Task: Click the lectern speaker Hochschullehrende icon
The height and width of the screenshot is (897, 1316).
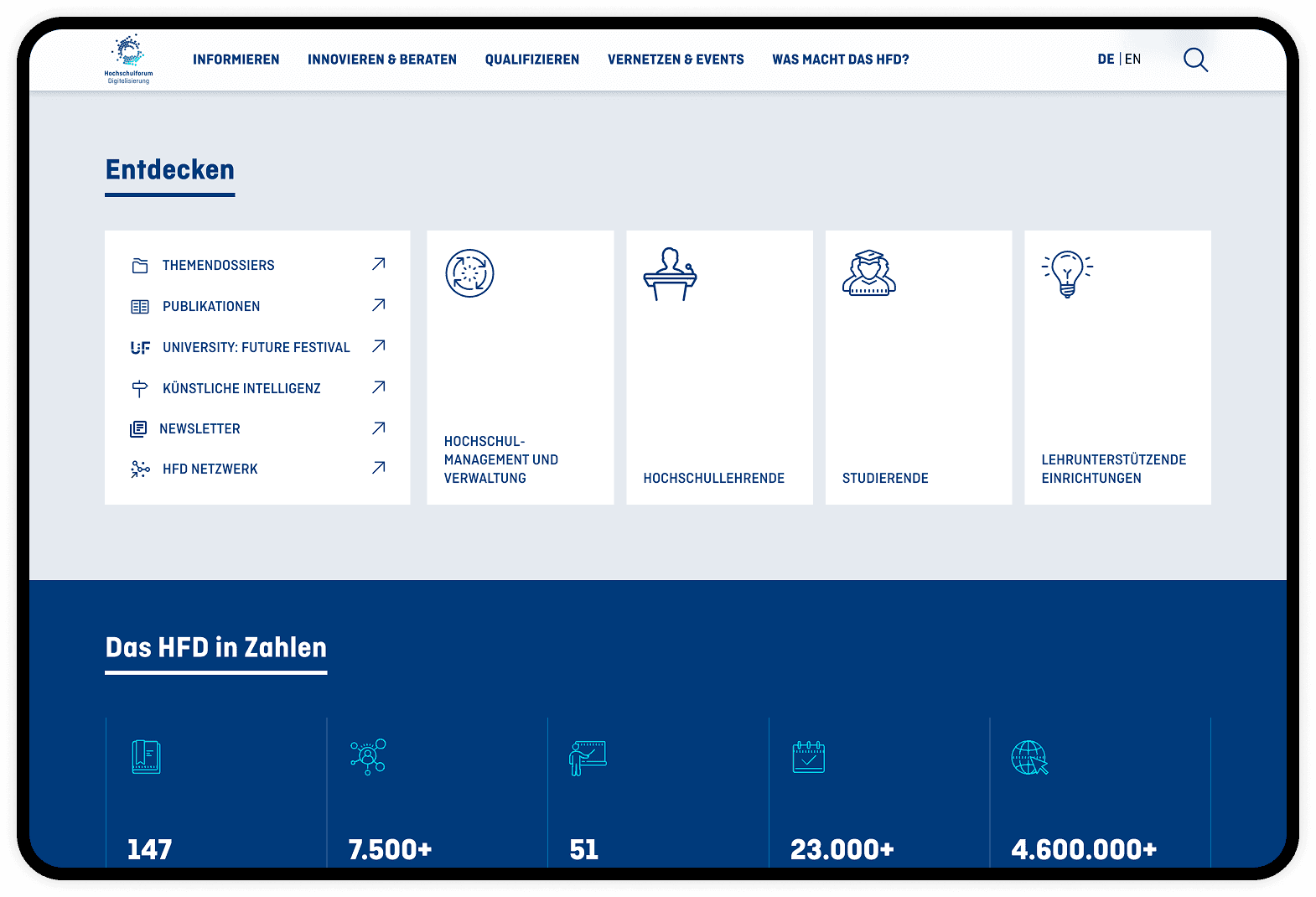Action: click(670, 274)
